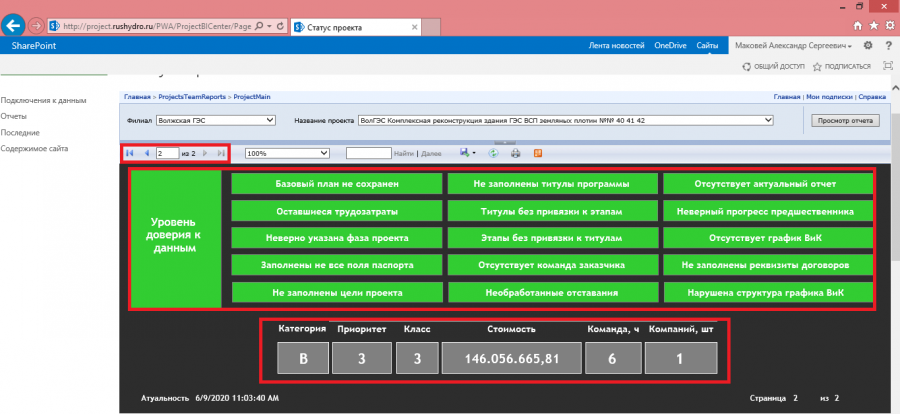Toggle focus on content mode icon
Image resolution: width=900 pixels, height=414 pixels.
[x=887, y=66]
